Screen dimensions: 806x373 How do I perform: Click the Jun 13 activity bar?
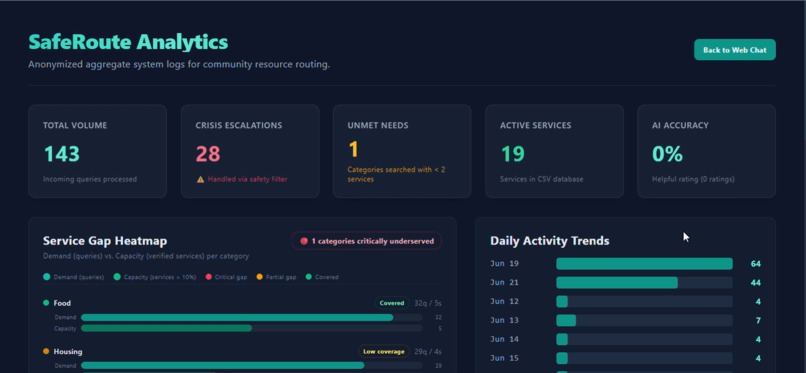644,321
